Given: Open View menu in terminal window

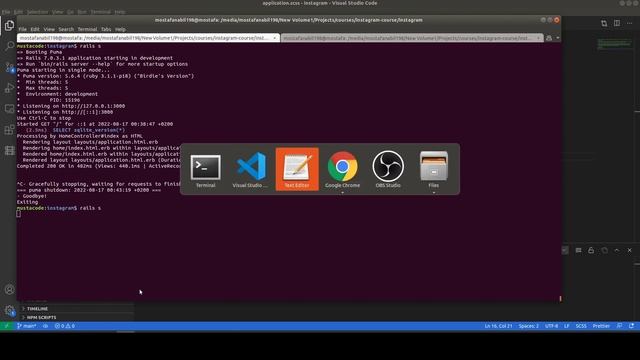Looking at the screenshot, I should coord(49,29).
